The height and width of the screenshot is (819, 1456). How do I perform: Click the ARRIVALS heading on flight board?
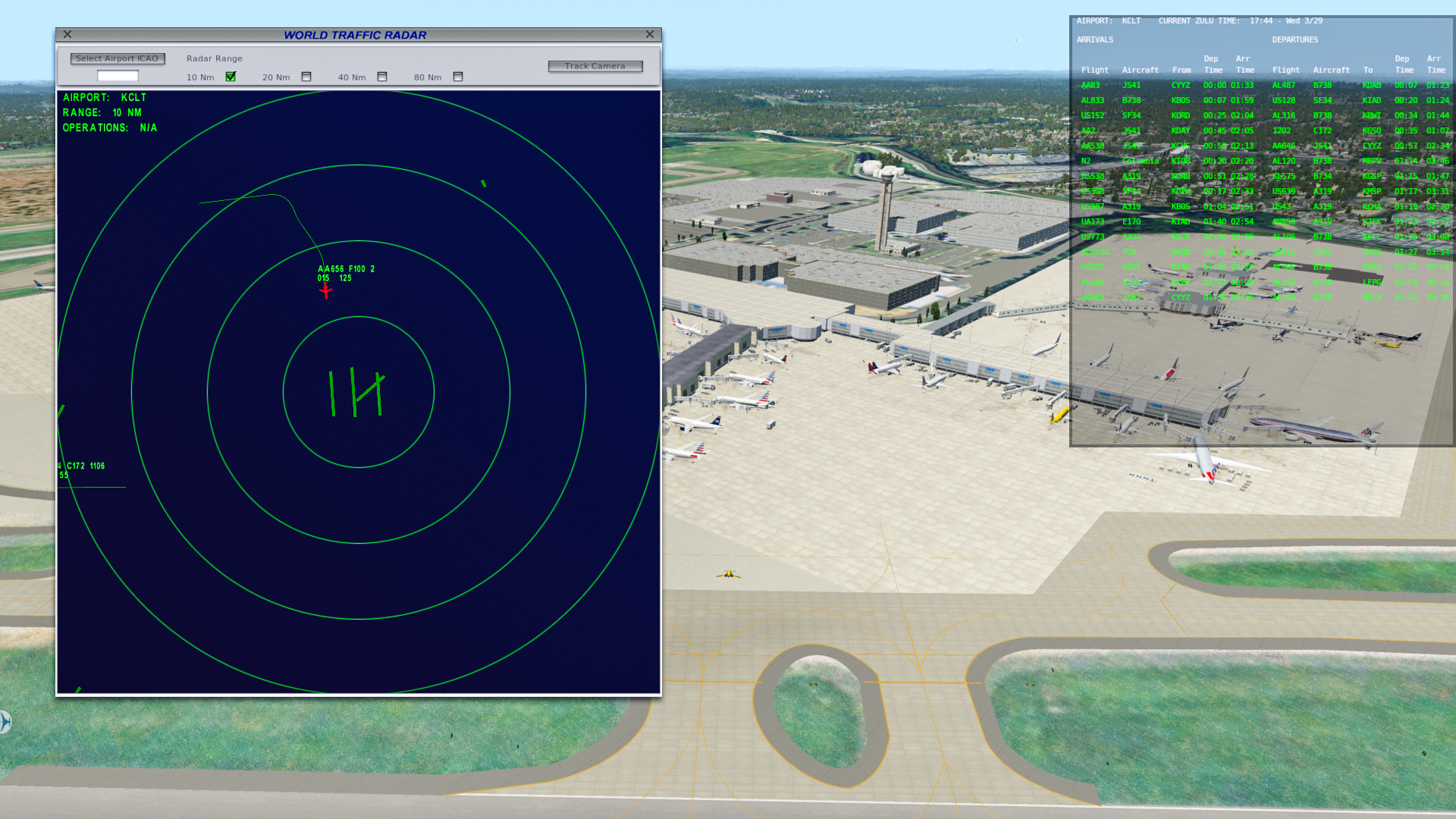coord(1094,40)
